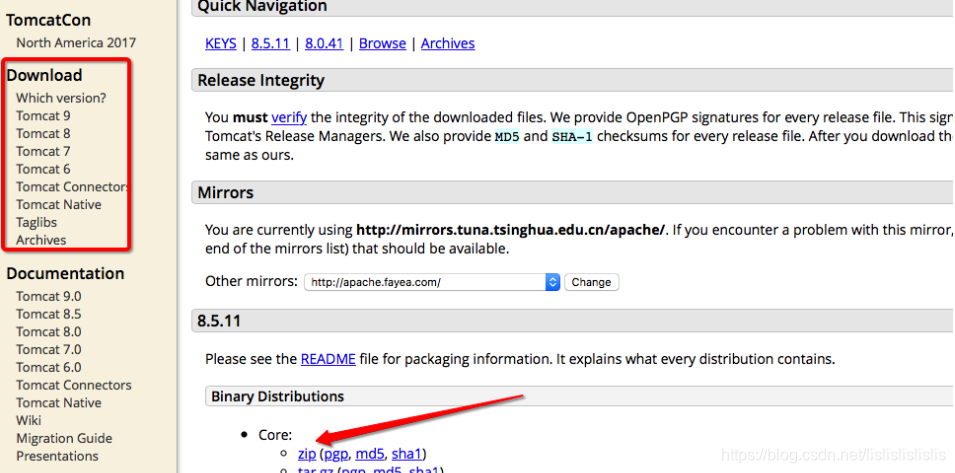Select Tomcat 7 in Download sidebar
Image resolution: width=955 pixels, height=473 pixels.
43,151
